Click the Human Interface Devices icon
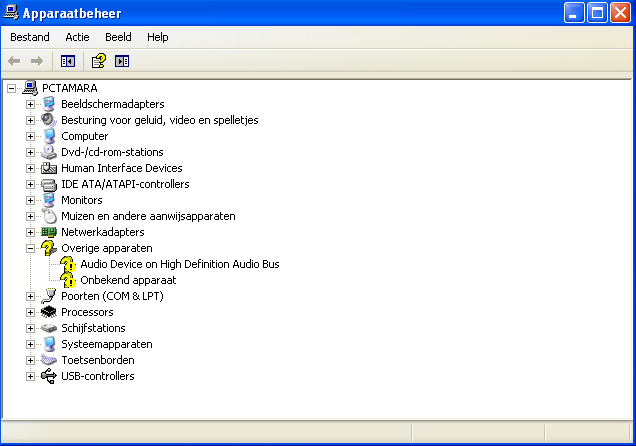The height and width of the screenshot is (446, 636). (x=49, y=168)
